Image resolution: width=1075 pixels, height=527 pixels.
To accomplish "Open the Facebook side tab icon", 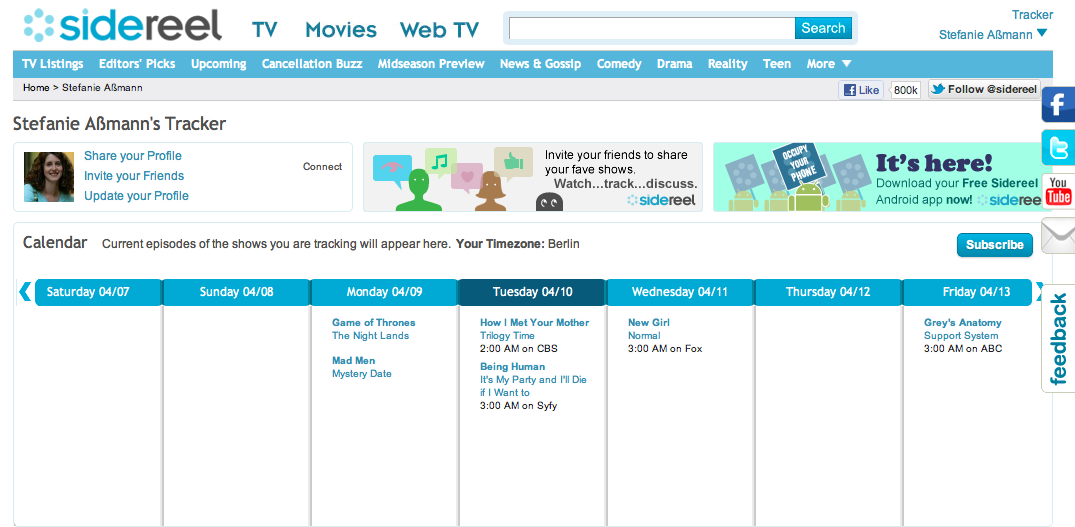I will point(1059,105).
